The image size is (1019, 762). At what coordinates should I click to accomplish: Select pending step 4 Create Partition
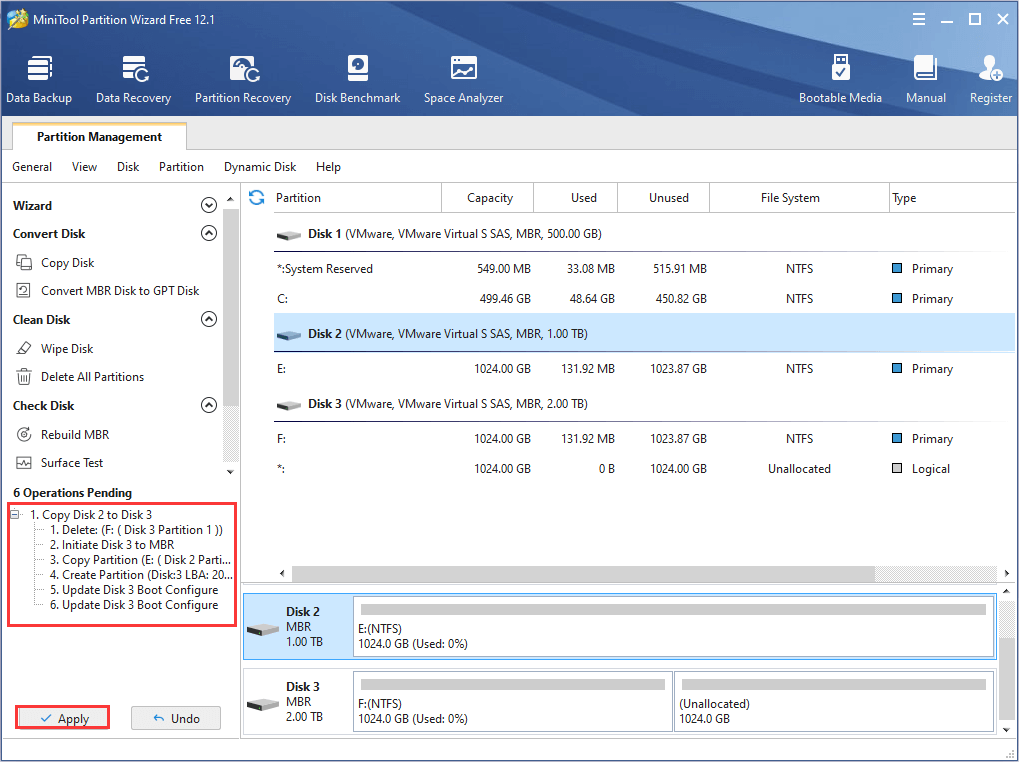click(141, 575)
